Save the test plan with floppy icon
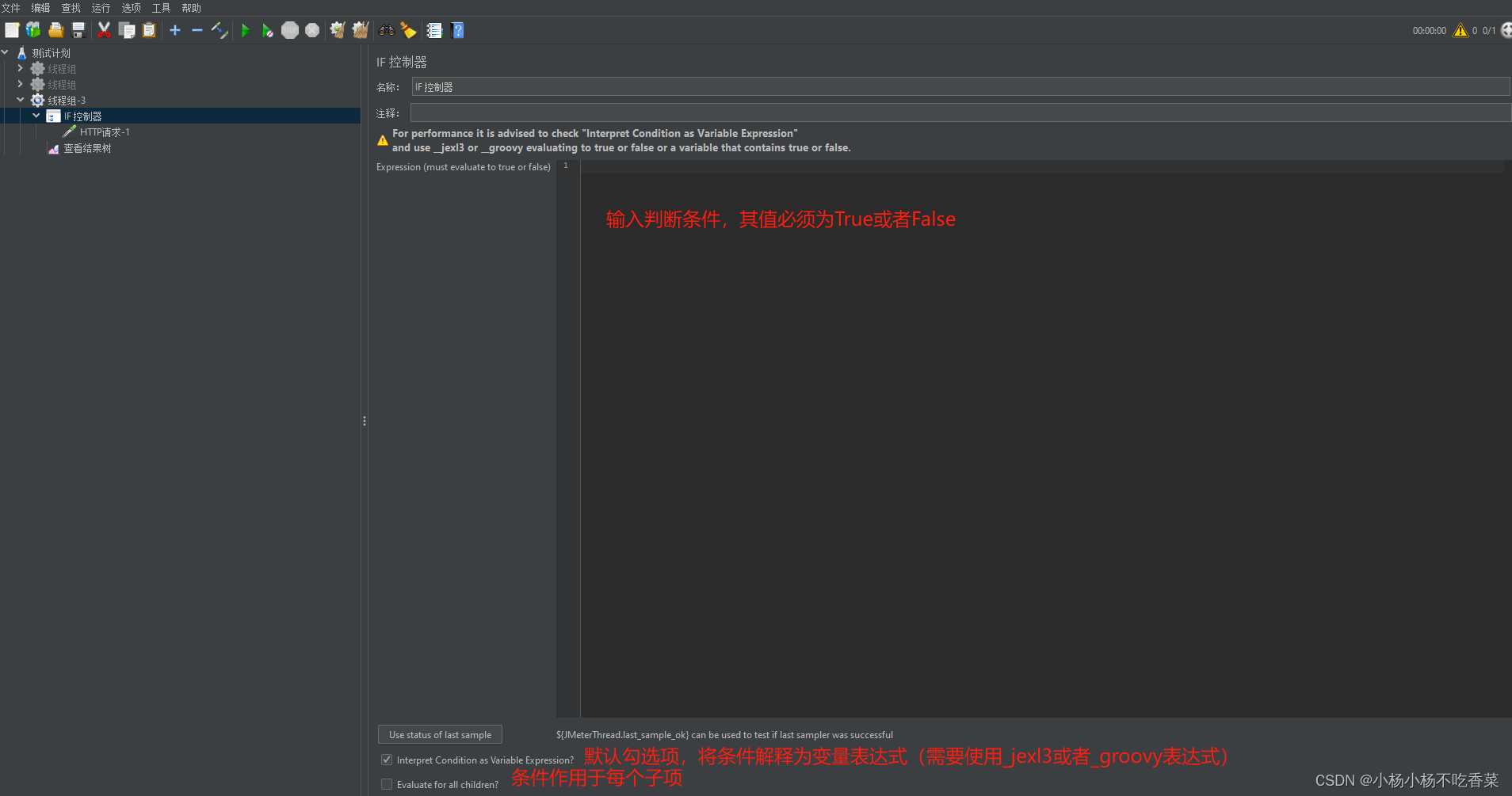This screenshot has height=796, width=1512. (x=78, y=30)
